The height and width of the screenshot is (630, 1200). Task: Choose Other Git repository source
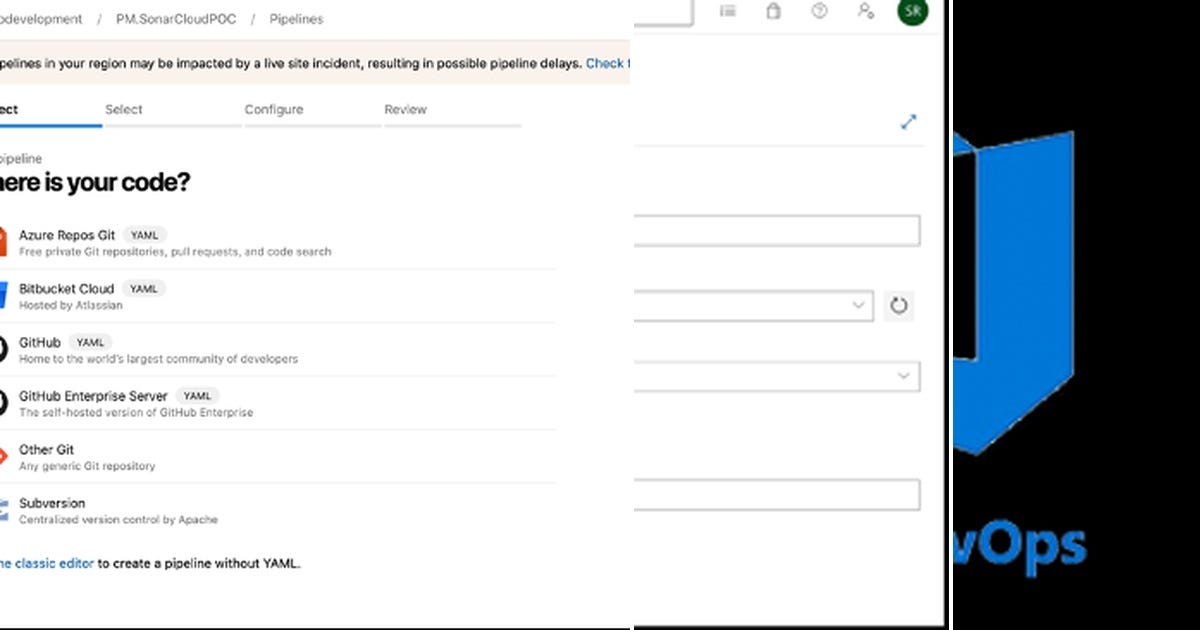46,449
